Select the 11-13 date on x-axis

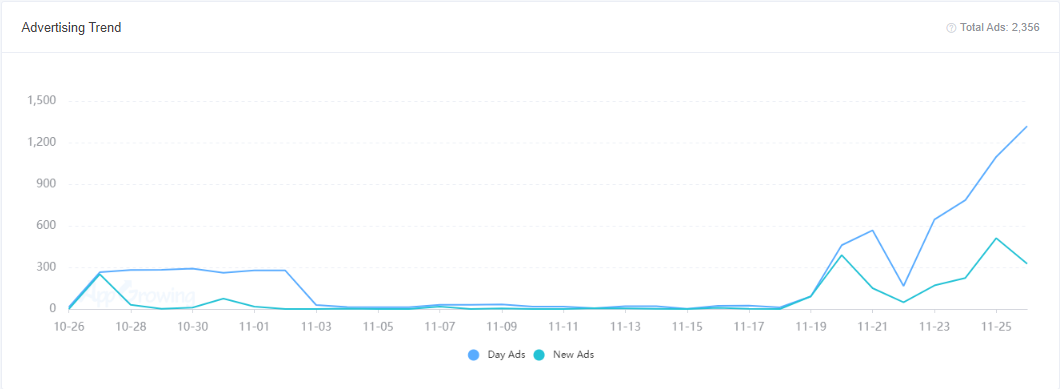pyautogui.click(x=625, y=327)
